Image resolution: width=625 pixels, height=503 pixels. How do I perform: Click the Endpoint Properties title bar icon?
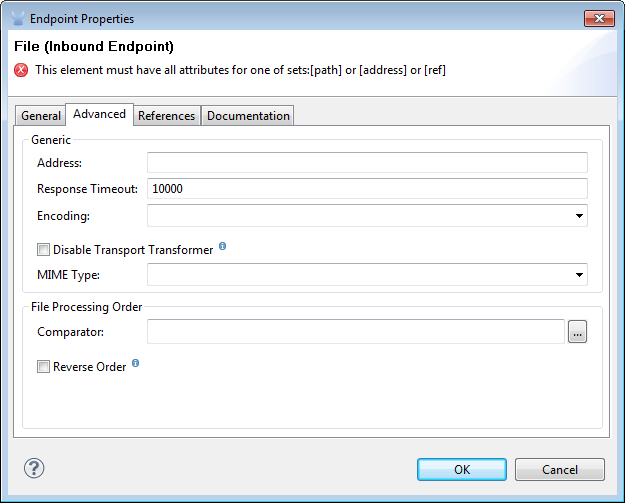tap(16, 18)
